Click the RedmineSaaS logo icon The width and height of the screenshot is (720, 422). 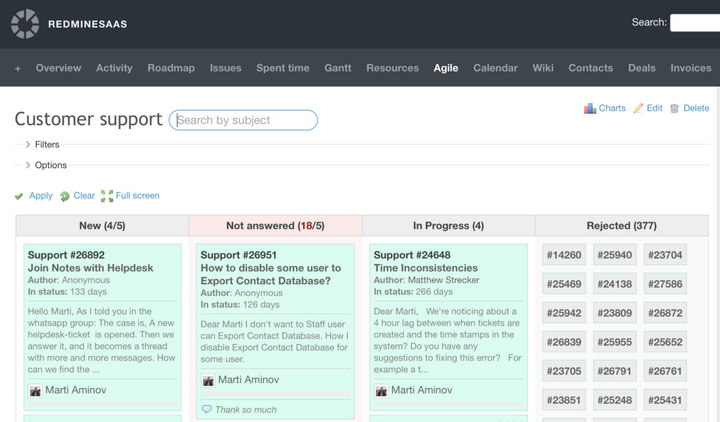[24, 23]
